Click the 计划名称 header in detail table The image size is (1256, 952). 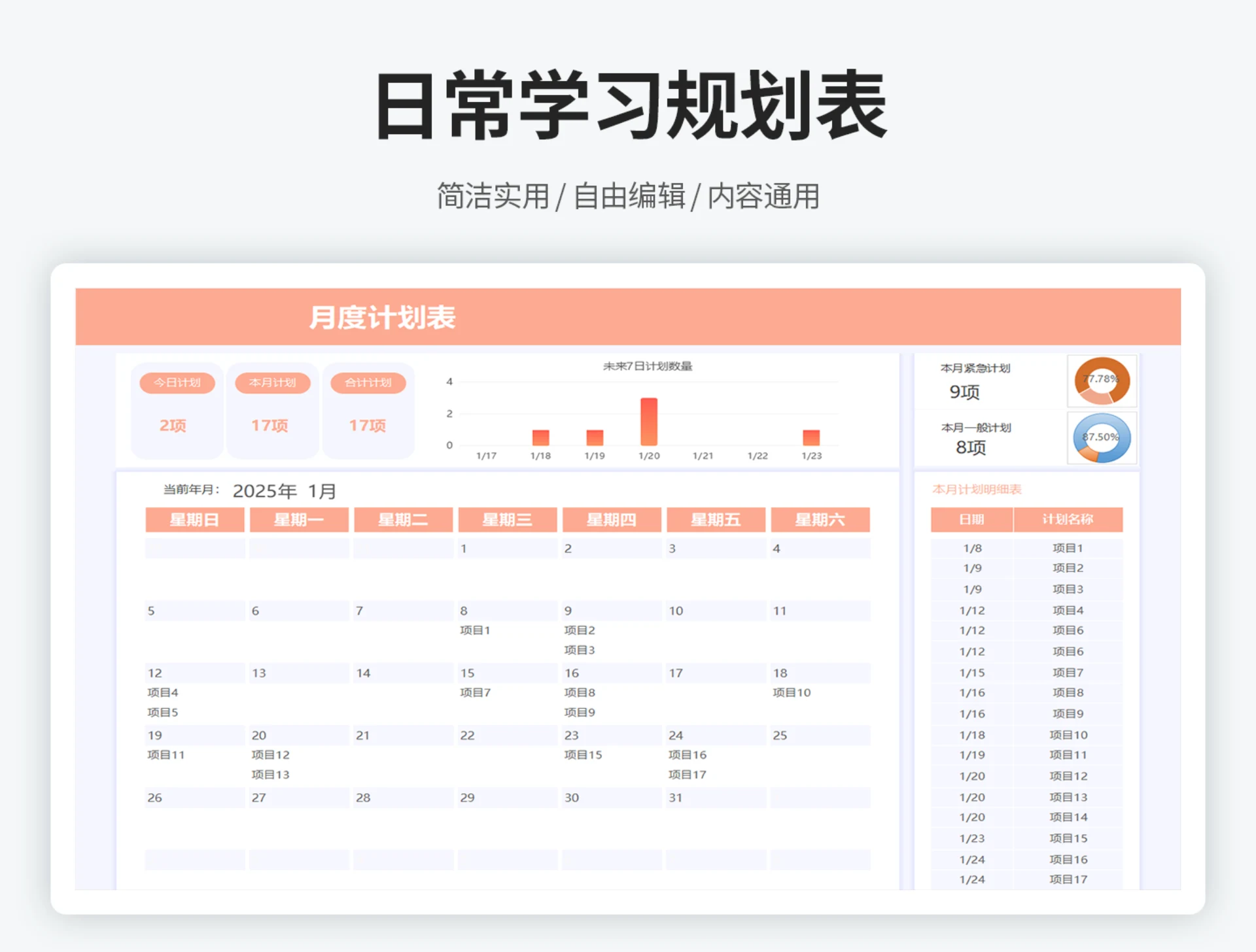[1068, 519]
